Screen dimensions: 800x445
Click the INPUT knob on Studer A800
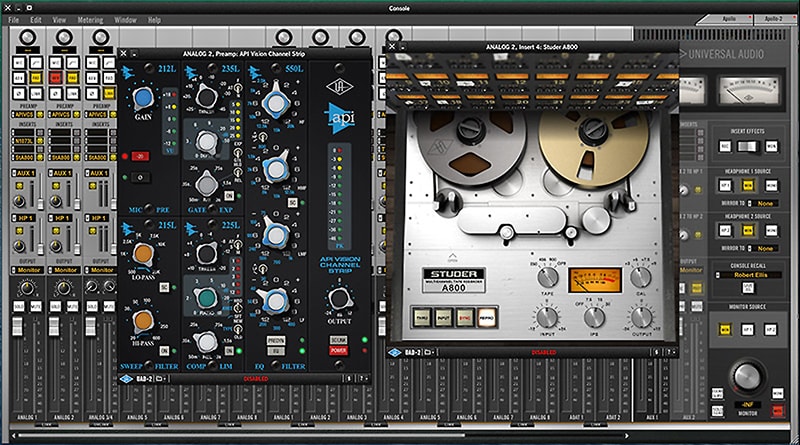[547, 317]
